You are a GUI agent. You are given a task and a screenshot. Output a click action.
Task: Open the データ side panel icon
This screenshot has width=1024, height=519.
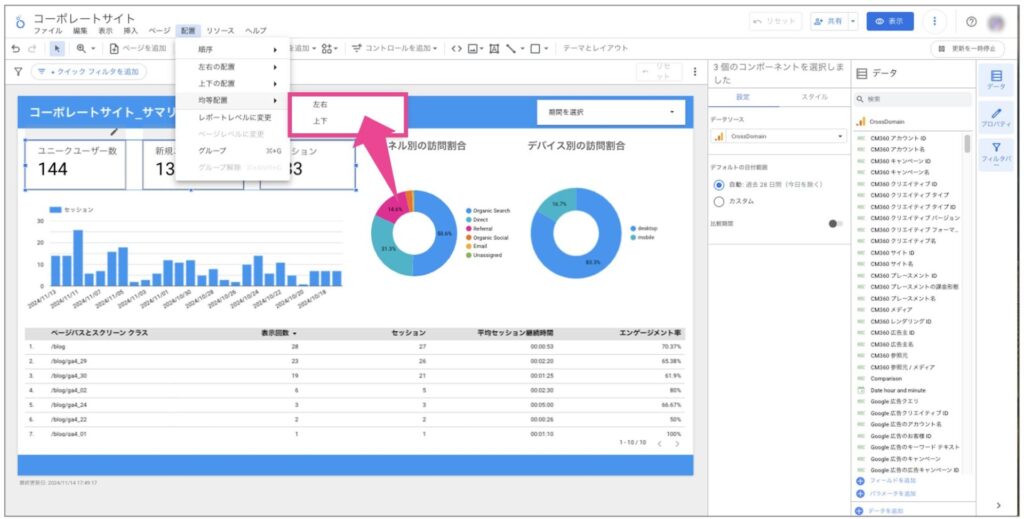996,80
